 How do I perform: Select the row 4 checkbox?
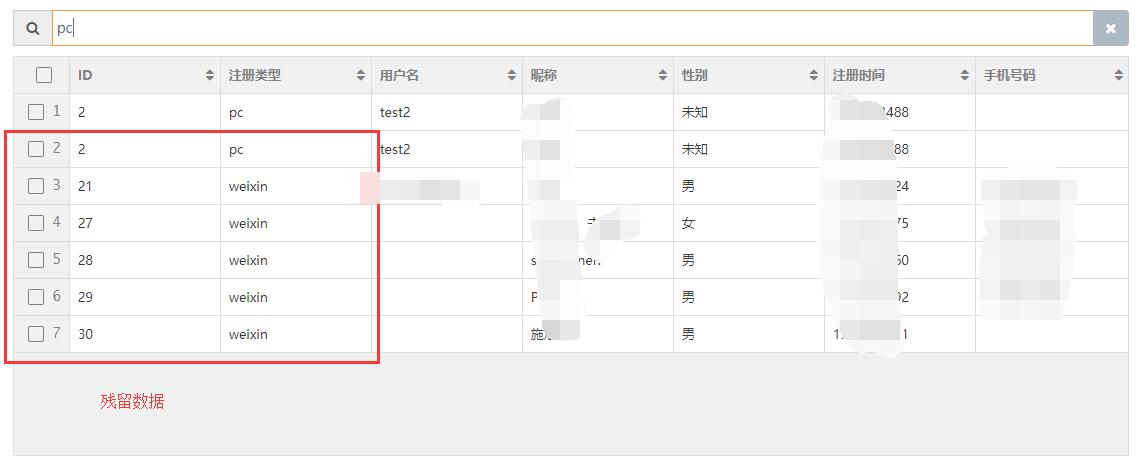(36, 224)
